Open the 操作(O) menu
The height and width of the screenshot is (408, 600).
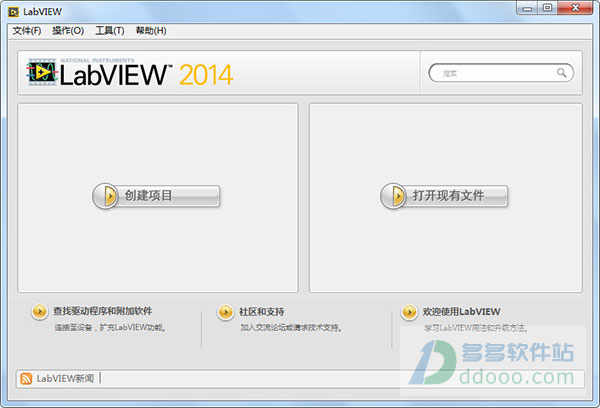(x=68, y=31)
